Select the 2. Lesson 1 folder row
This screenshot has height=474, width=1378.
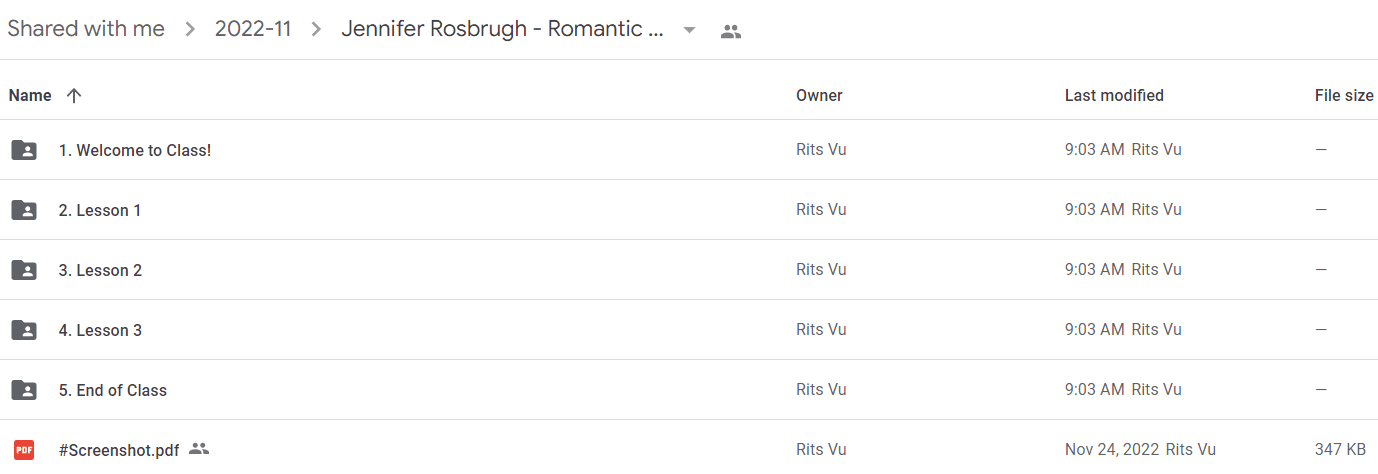(x=689, y=210)
